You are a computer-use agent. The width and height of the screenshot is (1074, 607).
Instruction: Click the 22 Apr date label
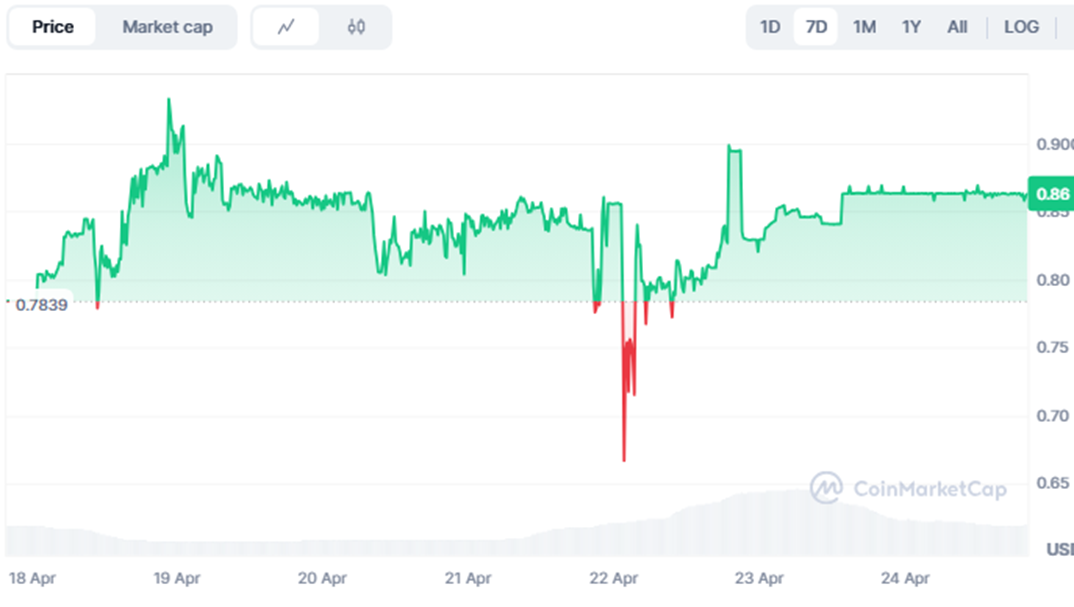click(x=614, y=578)
